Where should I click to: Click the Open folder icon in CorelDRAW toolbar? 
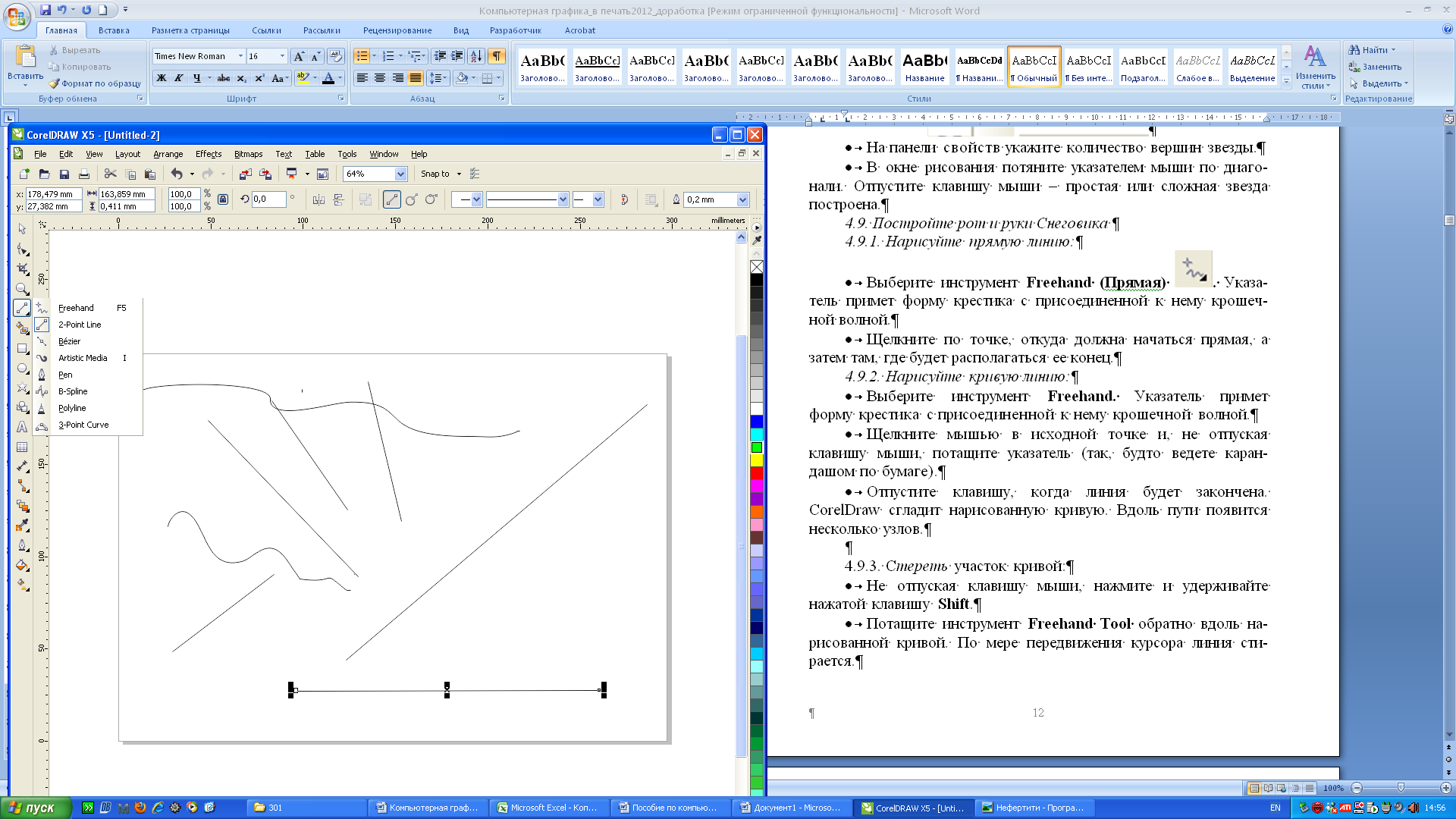coord(44,174)
